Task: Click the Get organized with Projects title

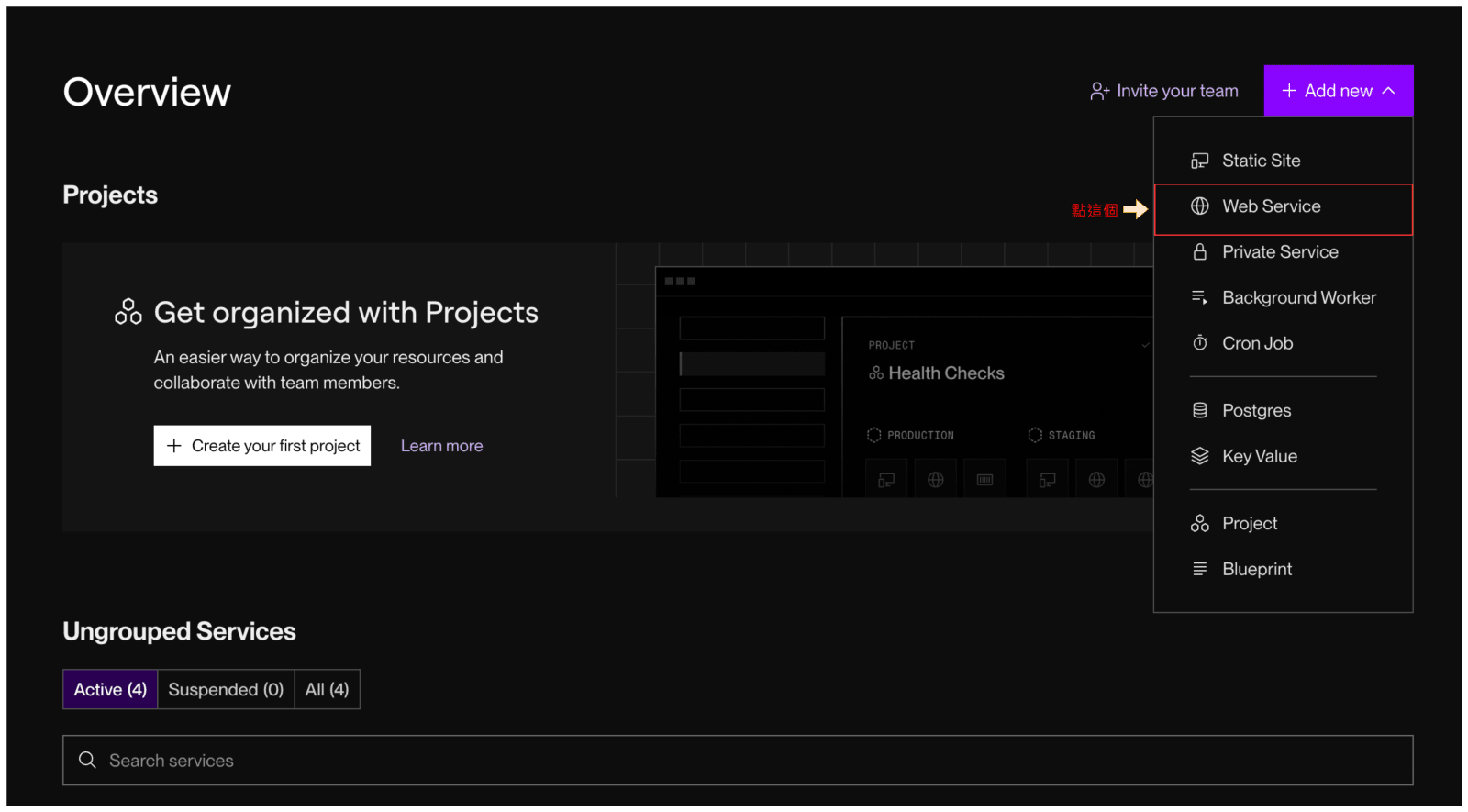Action: tap(346, 313)
